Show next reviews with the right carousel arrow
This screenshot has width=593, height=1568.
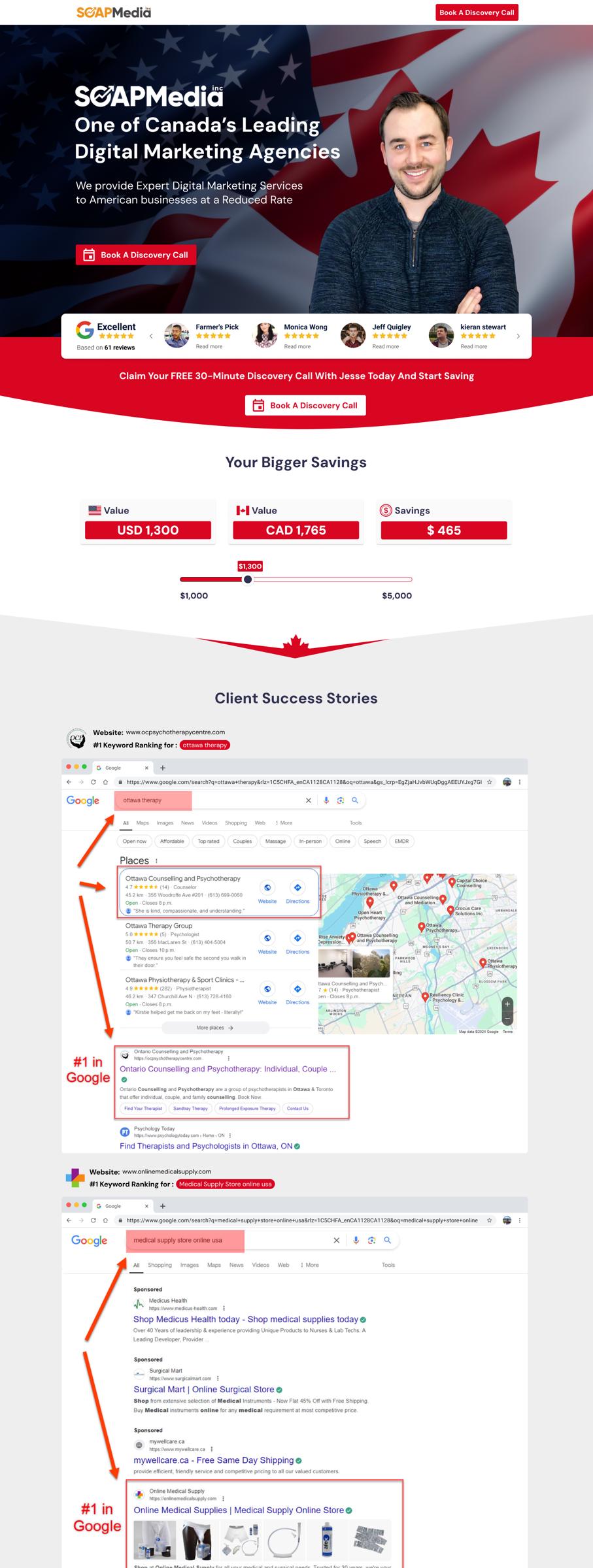tap(518, 336)
